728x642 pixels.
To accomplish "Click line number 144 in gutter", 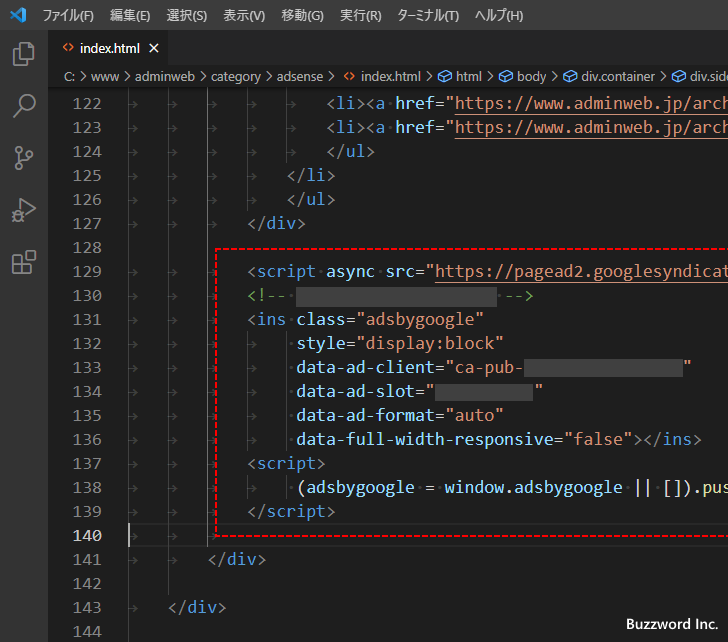I will click(x=87, y=632).
